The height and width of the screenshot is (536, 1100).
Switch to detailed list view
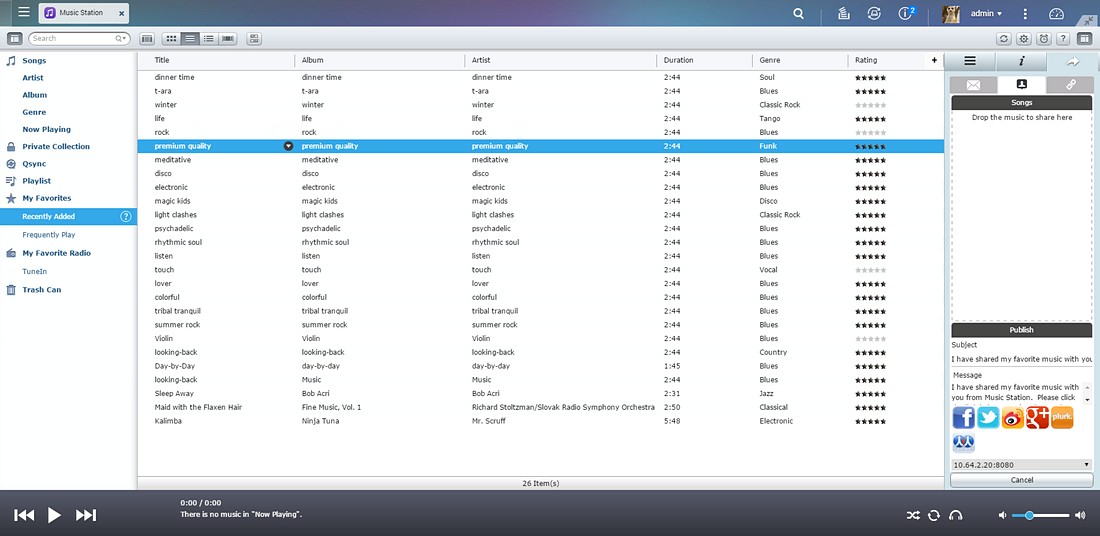coord(189,39)
